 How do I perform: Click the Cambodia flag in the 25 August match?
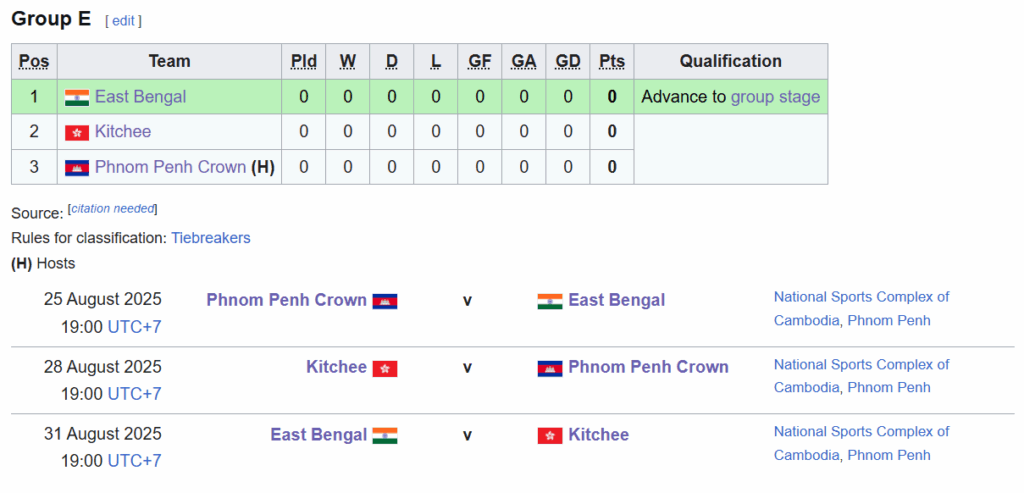(385, 301)
